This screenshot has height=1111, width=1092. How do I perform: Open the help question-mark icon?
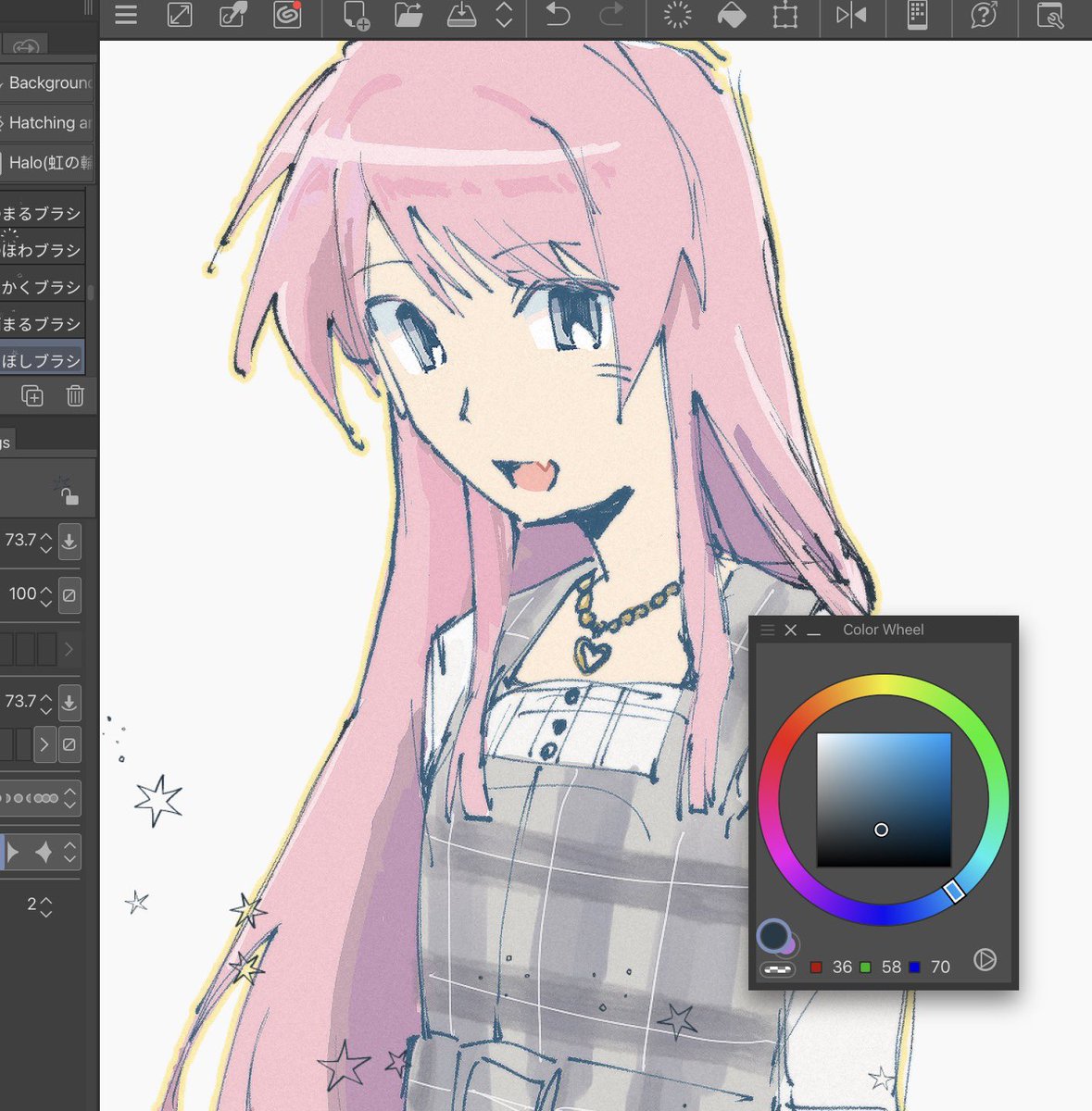(984, 16)
